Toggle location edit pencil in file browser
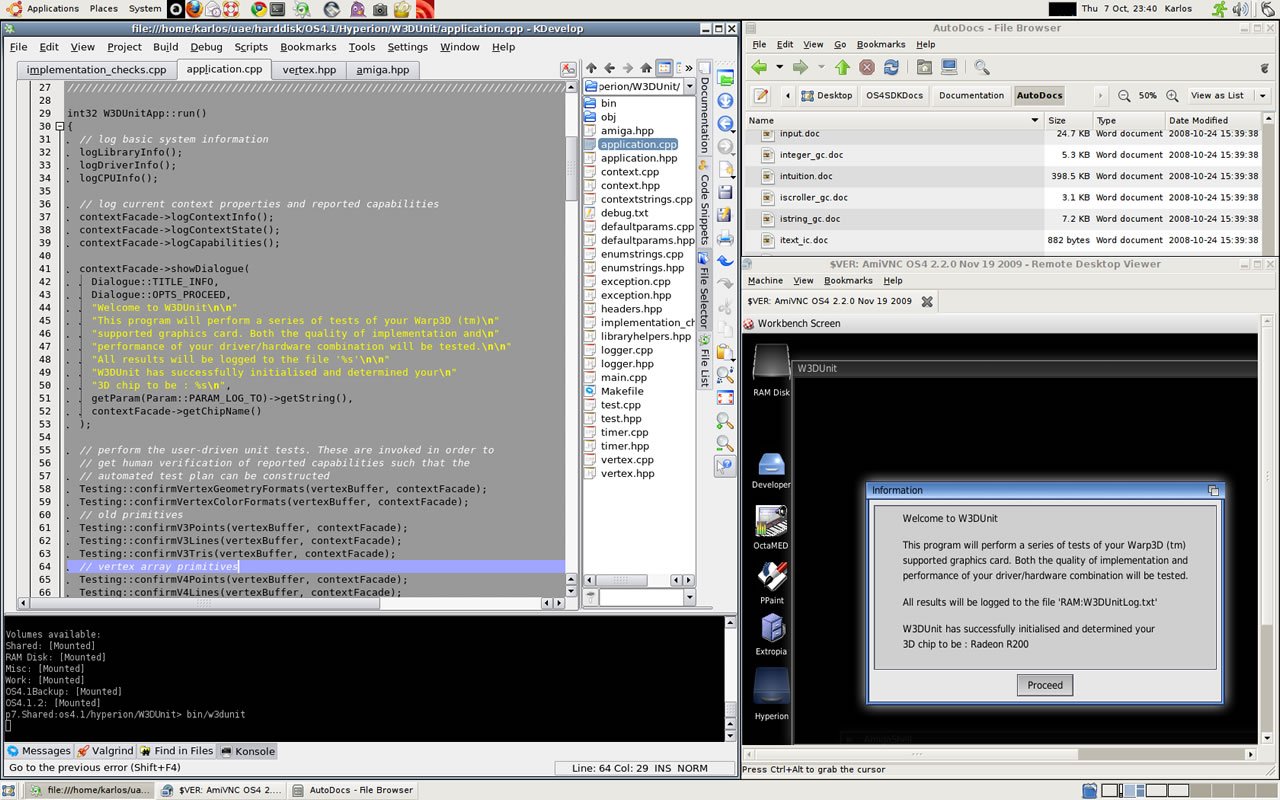The height and width of the screenshot is (800, 1280). click(x=761, y=95)
